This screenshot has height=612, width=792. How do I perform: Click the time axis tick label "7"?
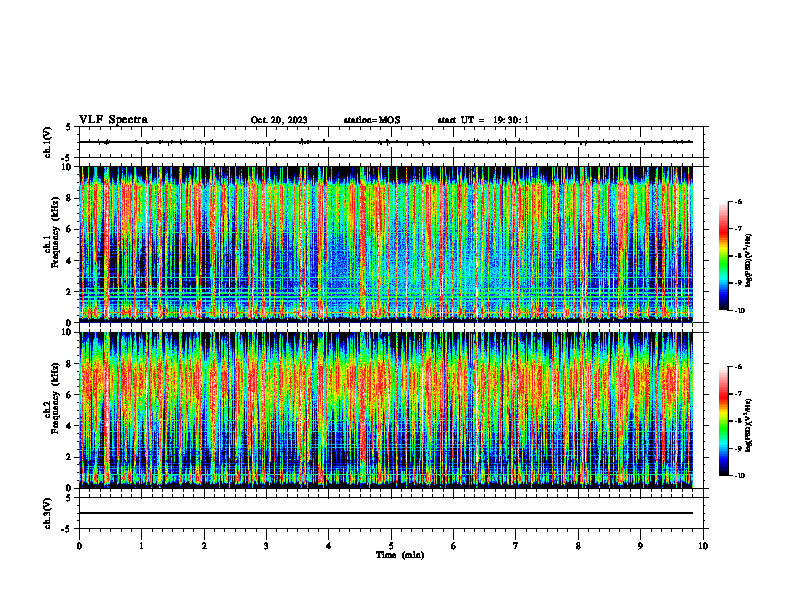pos(516,546)
